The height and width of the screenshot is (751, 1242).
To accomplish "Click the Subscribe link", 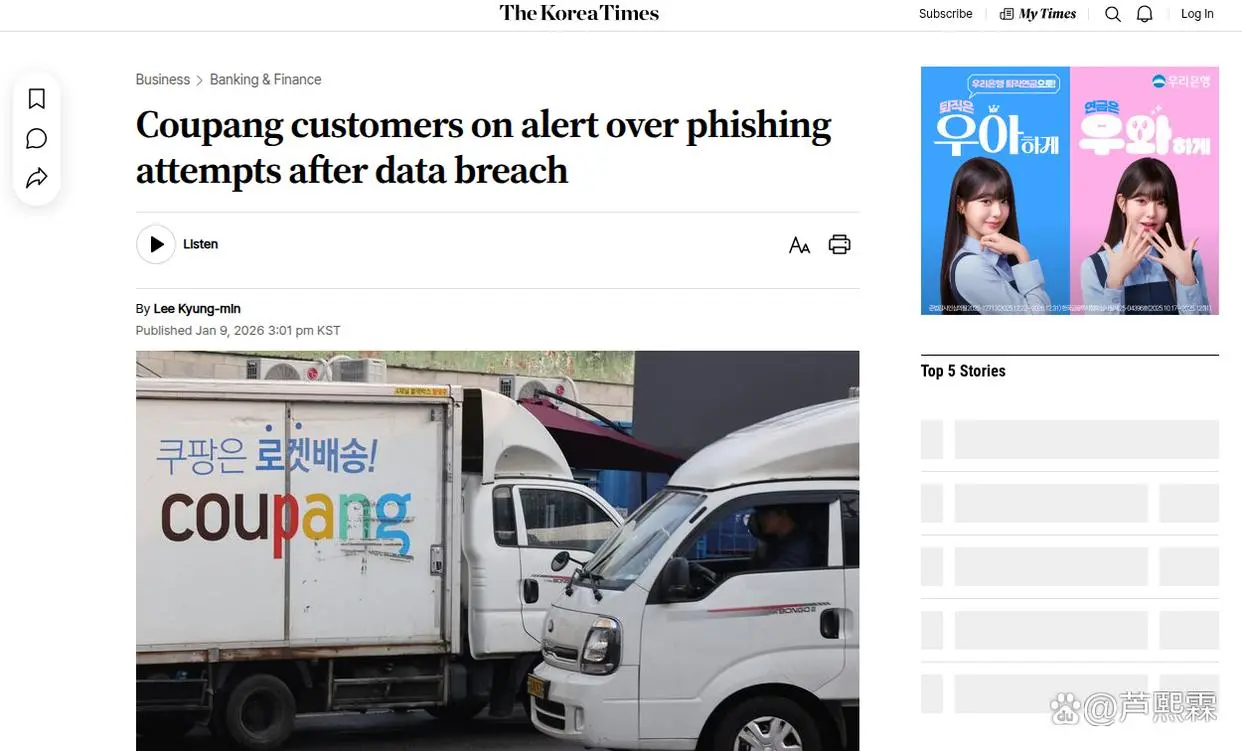I will click(x=945, y=14).
